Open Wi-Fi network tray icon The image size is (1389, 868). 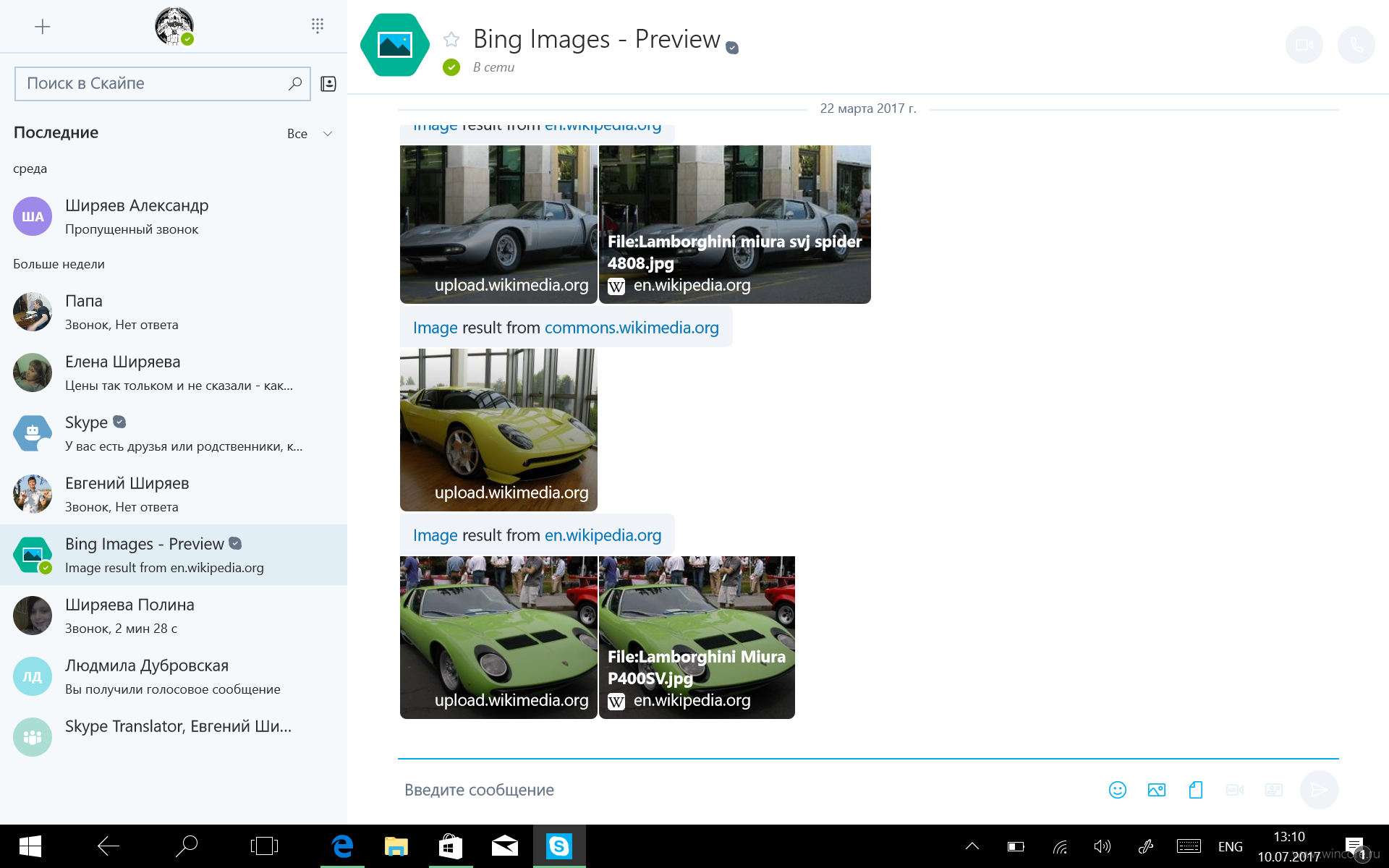[x=1060, y=846]
